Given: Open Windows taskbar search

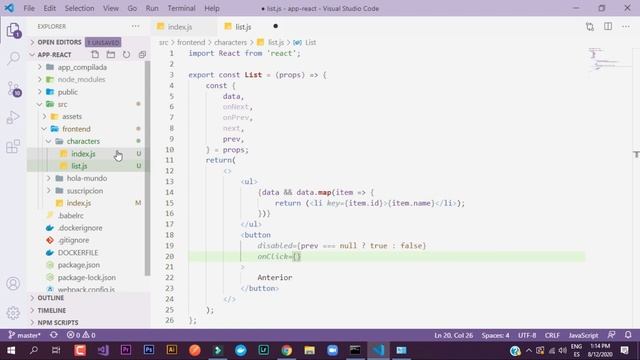Looking at the screenshot, I should (x=34, y=350).
